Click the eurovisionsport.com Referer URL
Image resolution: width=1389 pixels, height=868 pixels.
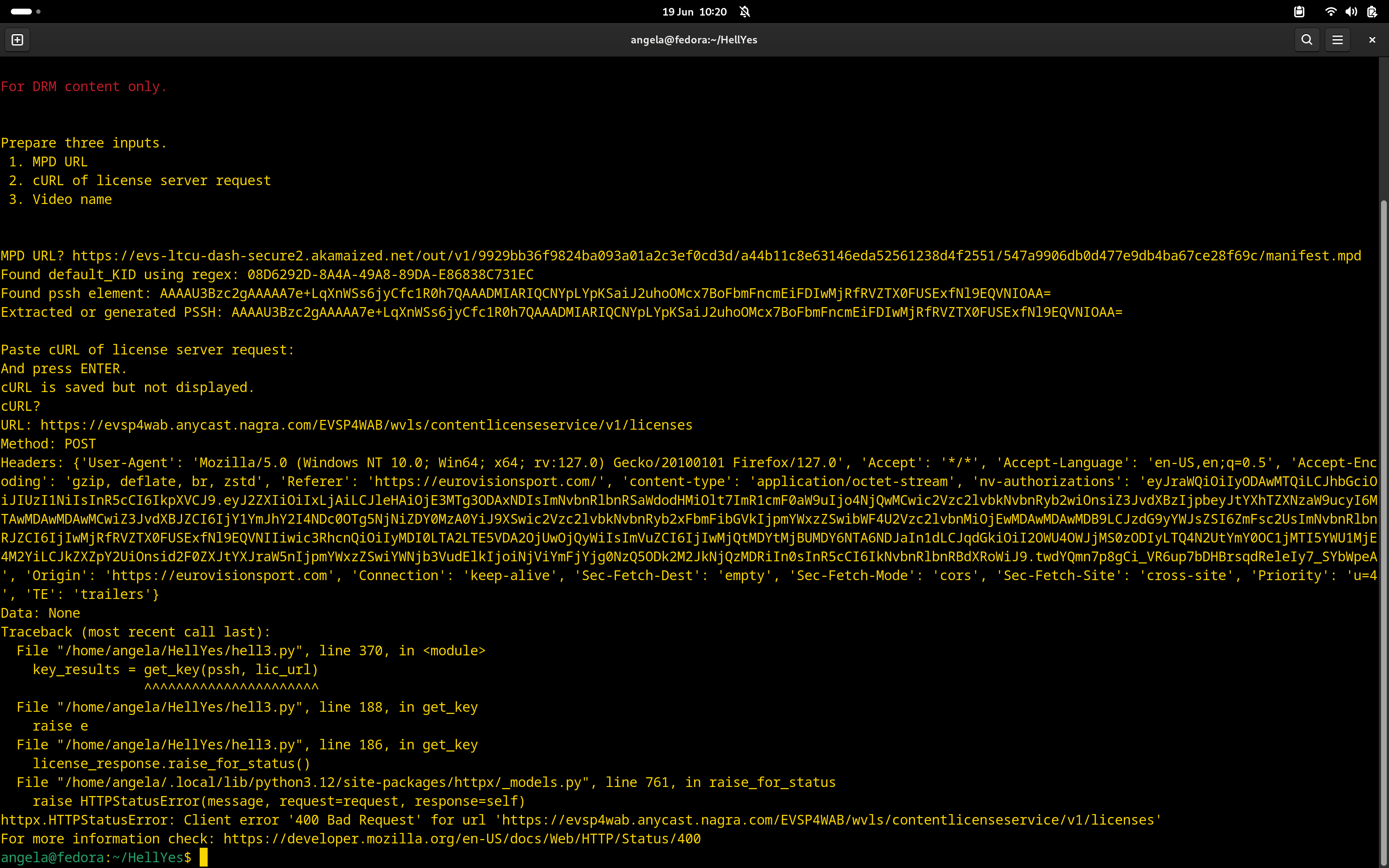pos(485,482)
